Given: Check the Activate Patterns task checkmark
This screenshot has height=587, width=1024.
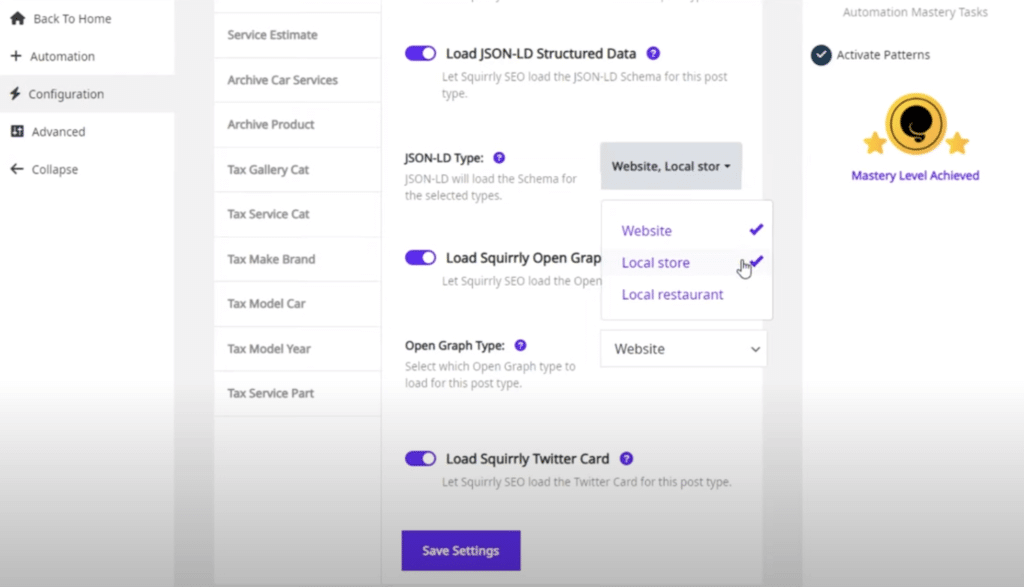Looking at the screenshot, I should (821, 55).
